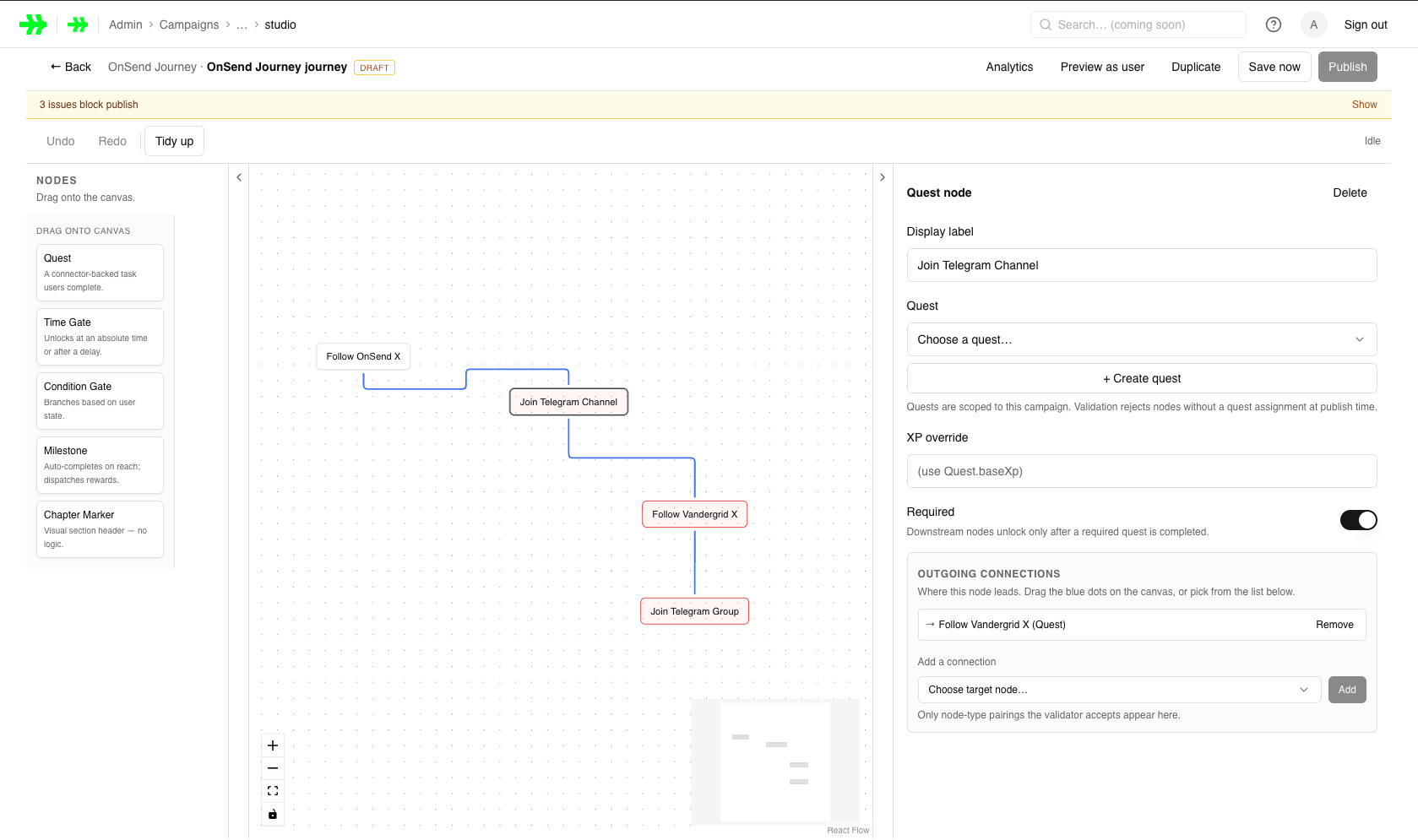
Task: Click the large green logo in header
Action: pos(33,24)
